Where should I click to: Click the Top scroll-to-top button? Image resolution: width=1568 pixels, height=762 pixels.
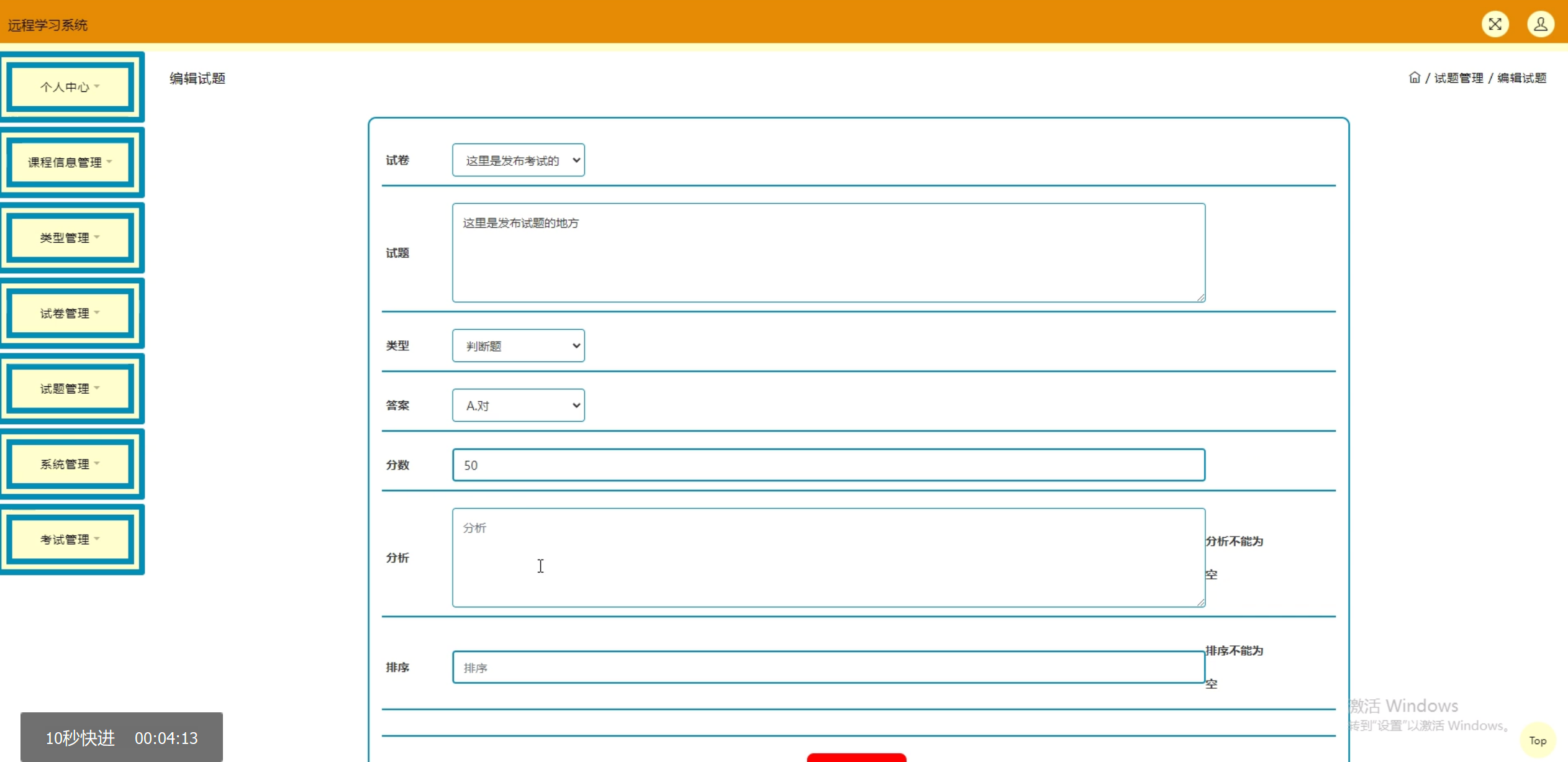(x=1537, y=740)
